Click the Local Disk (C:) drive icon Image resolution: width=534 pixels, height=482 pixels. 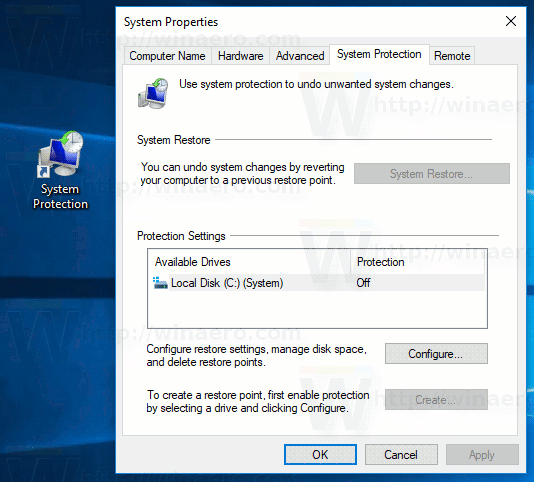160,283
